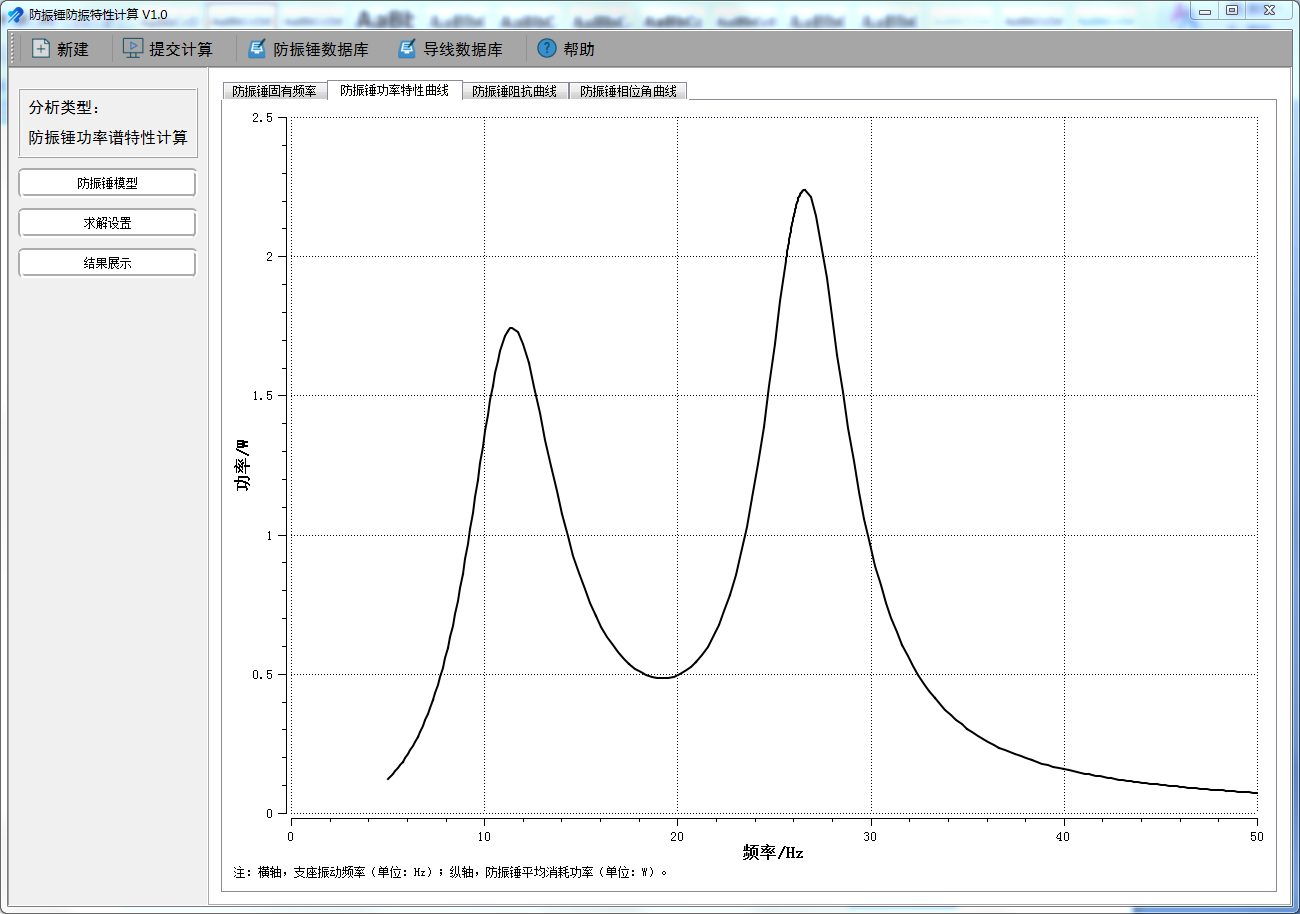Maximize the application window
The image size is (1300, 914).
coord(1232,10)
